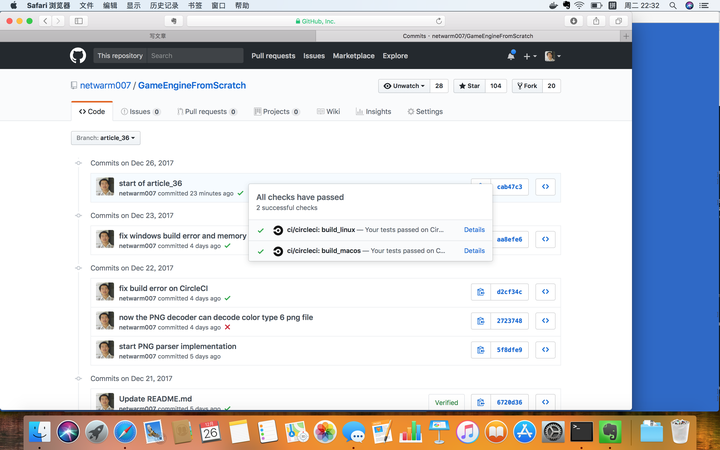
Task: Open CircleCI logo beside build_linux check
Action: [x=278, y=230]
